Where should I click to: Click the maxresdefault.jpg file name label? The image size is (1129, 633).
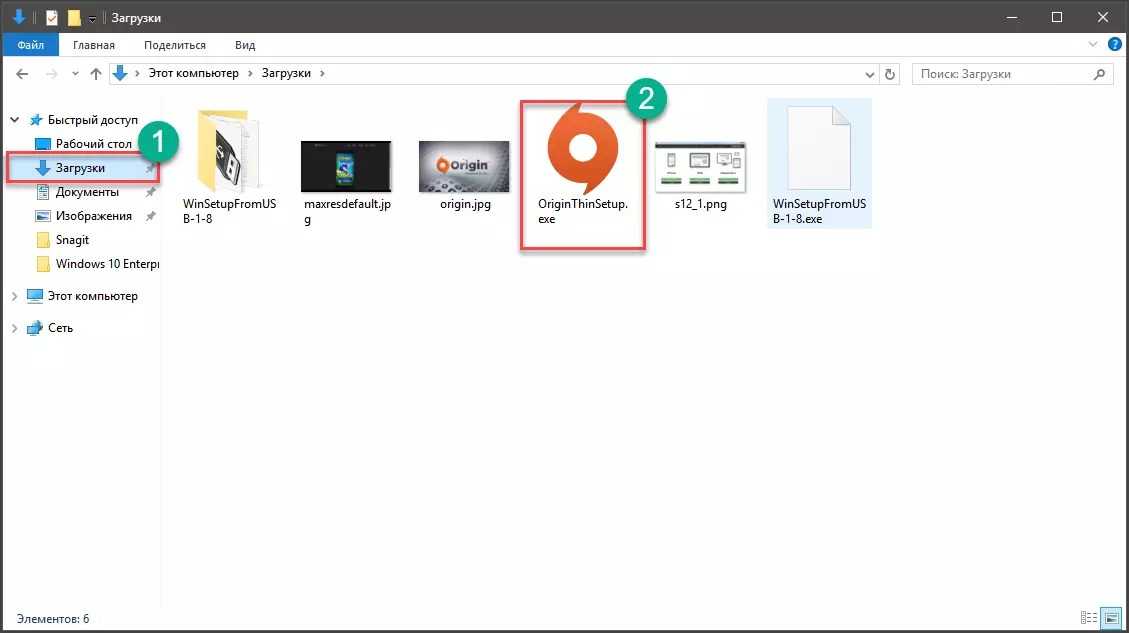click(x=347, y=211)
